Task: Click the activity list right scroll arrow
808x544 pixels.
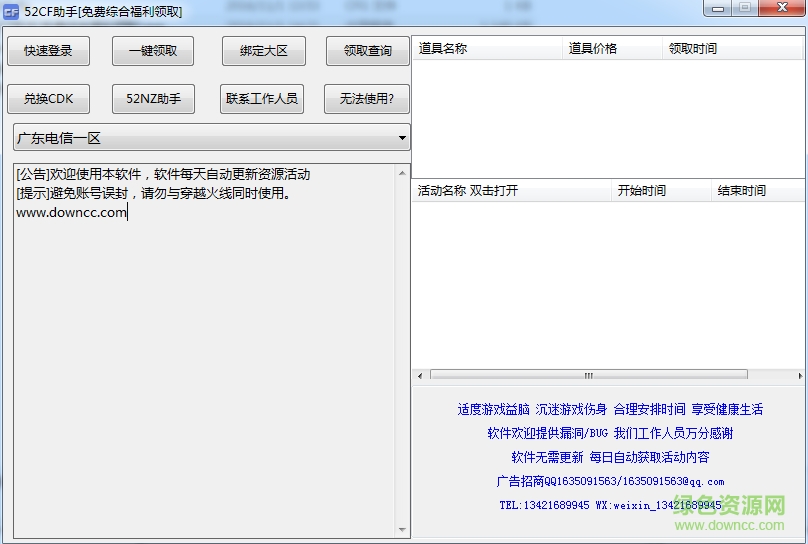Action: (x=800, y=376)
